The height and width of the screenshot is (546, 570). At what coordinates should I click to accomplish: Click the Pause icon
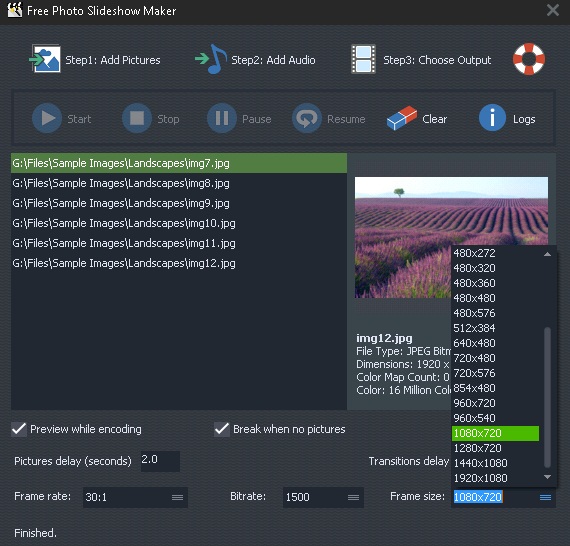coord(222,118)
